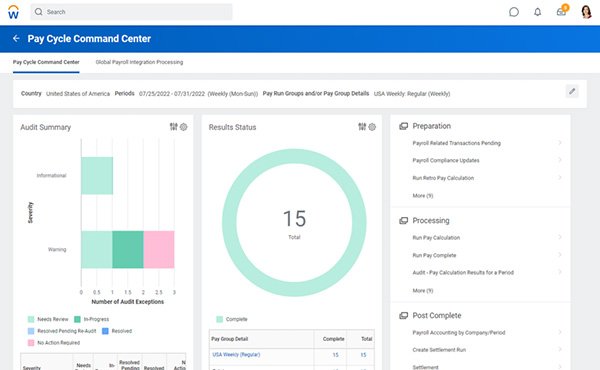The width and height of the screenshot is (600, 370).
Task: Open Run Retro Pay Calculation
Action: [x=443, y=178]
